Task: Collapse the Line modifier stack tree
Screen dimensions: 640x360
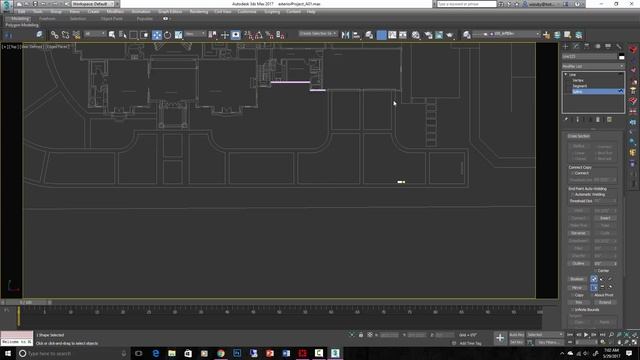Action: pos(566,75)
